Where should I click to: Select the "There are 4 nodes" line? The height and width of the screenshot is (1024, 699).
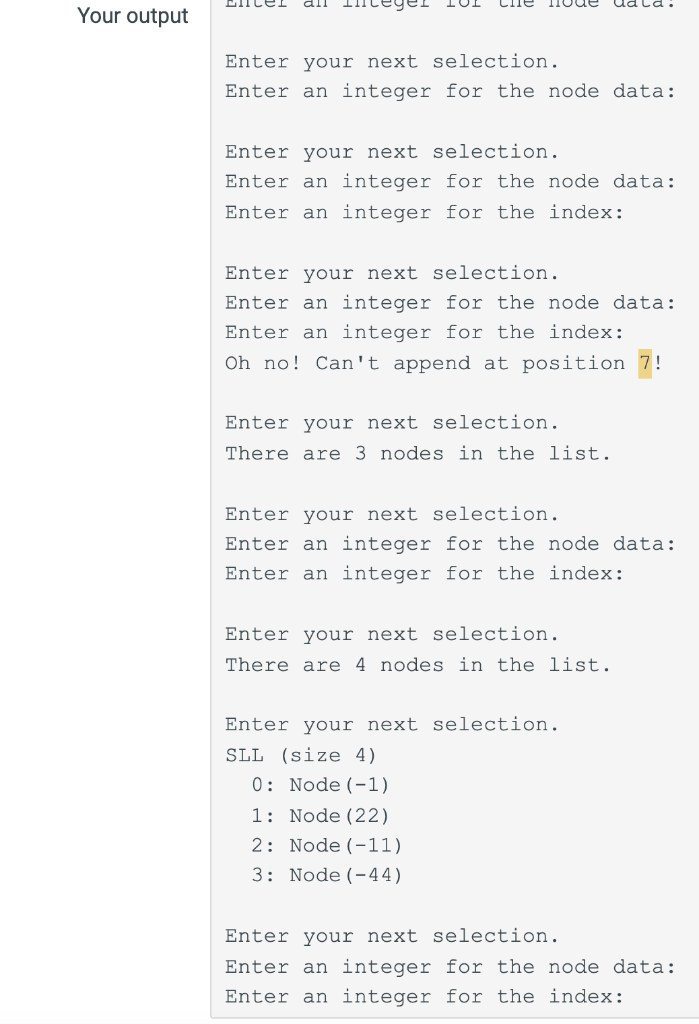click(418, 665)
